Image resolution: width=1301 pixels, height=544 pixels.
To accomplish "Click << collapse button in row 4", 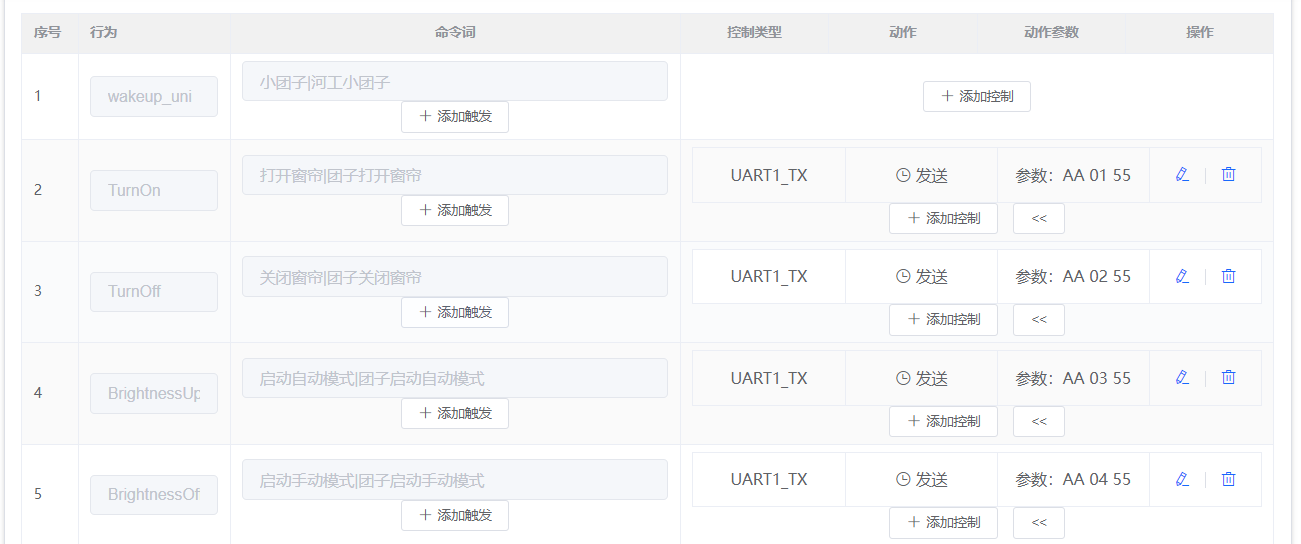I will 1038,421.
